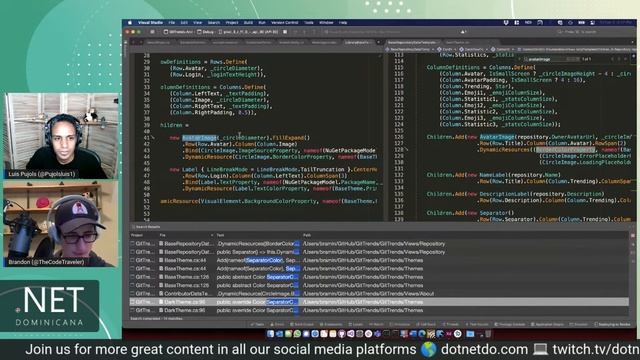Image resolution: width=640 pixels, height=360 pixels.
Task: Go to previous find match arrow
Action: pyautogui.click(x=612, y=59)
